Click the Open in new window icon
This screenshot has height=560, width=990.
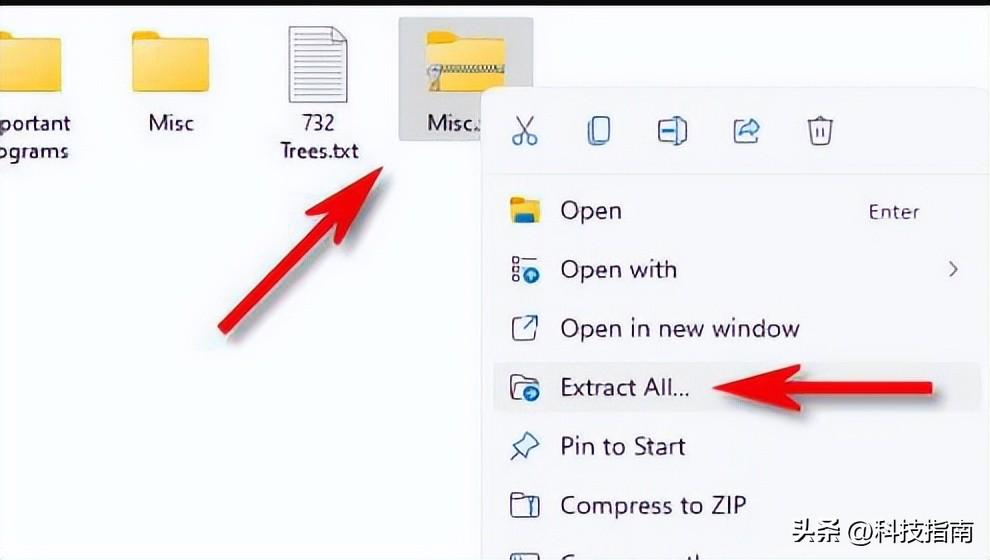pos(525,328)
